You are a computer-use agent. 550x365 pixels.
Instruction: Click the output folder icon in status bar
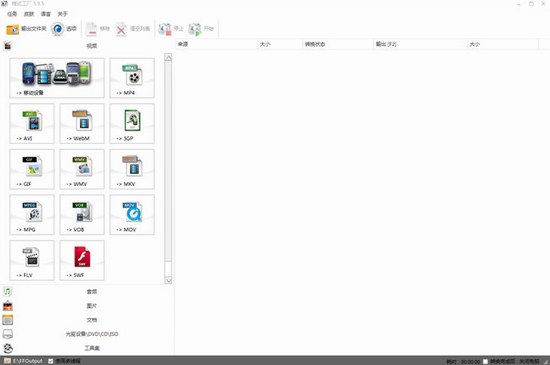7,361
